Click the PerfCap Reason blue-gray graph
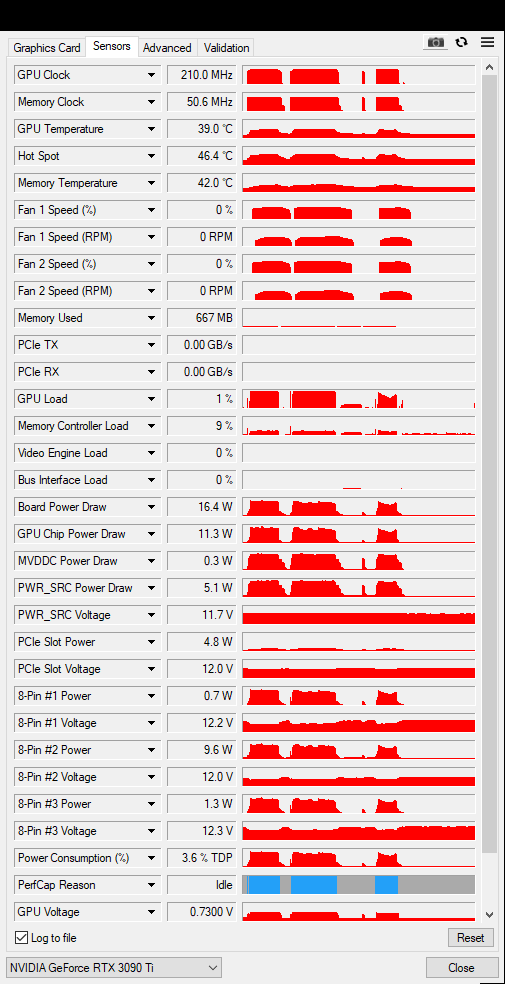Viewport: 505px width, 984px height. (359, 885)
